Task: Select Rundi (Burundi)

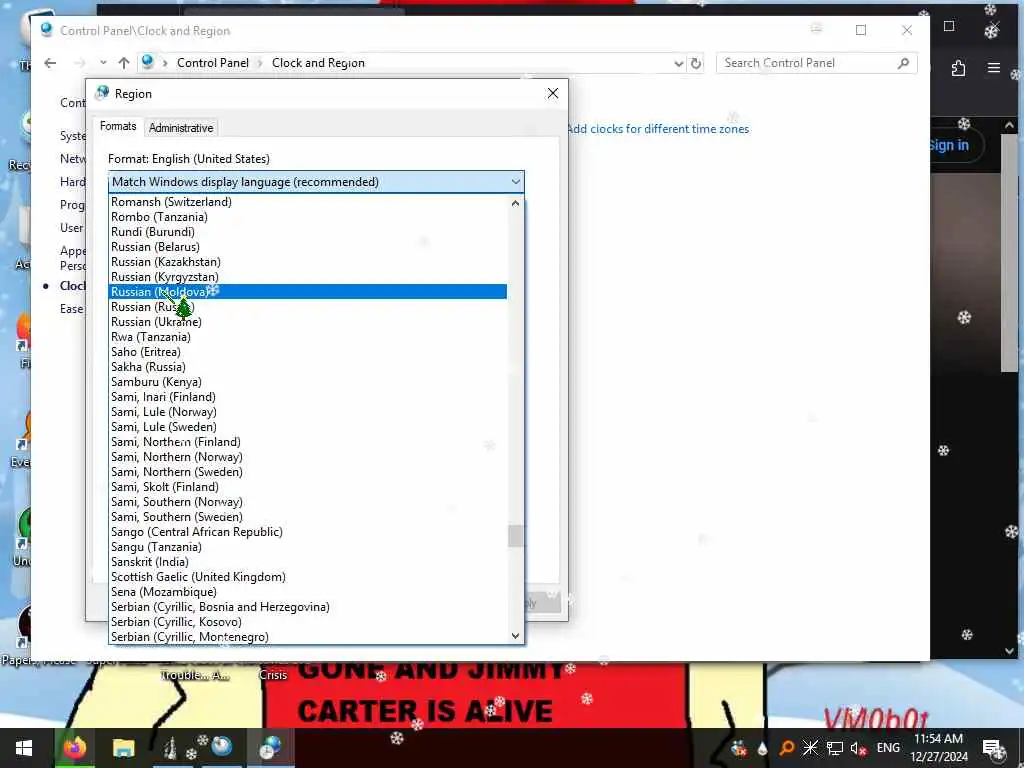Action: click(x=308, y=232)
